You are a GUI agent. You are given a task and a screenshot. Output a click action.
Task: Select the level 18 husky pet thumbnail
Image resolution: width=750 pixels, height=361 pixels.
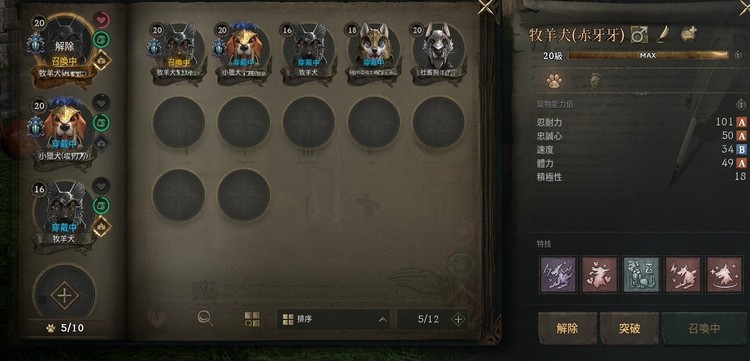click(x=374, y=48)
